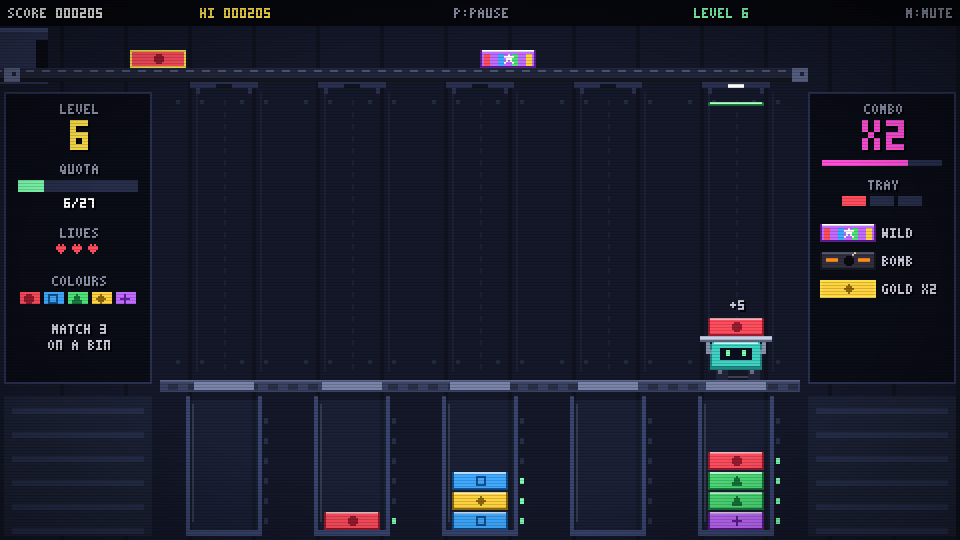Click the last heart in LIVES
This screenshot has height=540, width=960.
(x=92, y=249)
